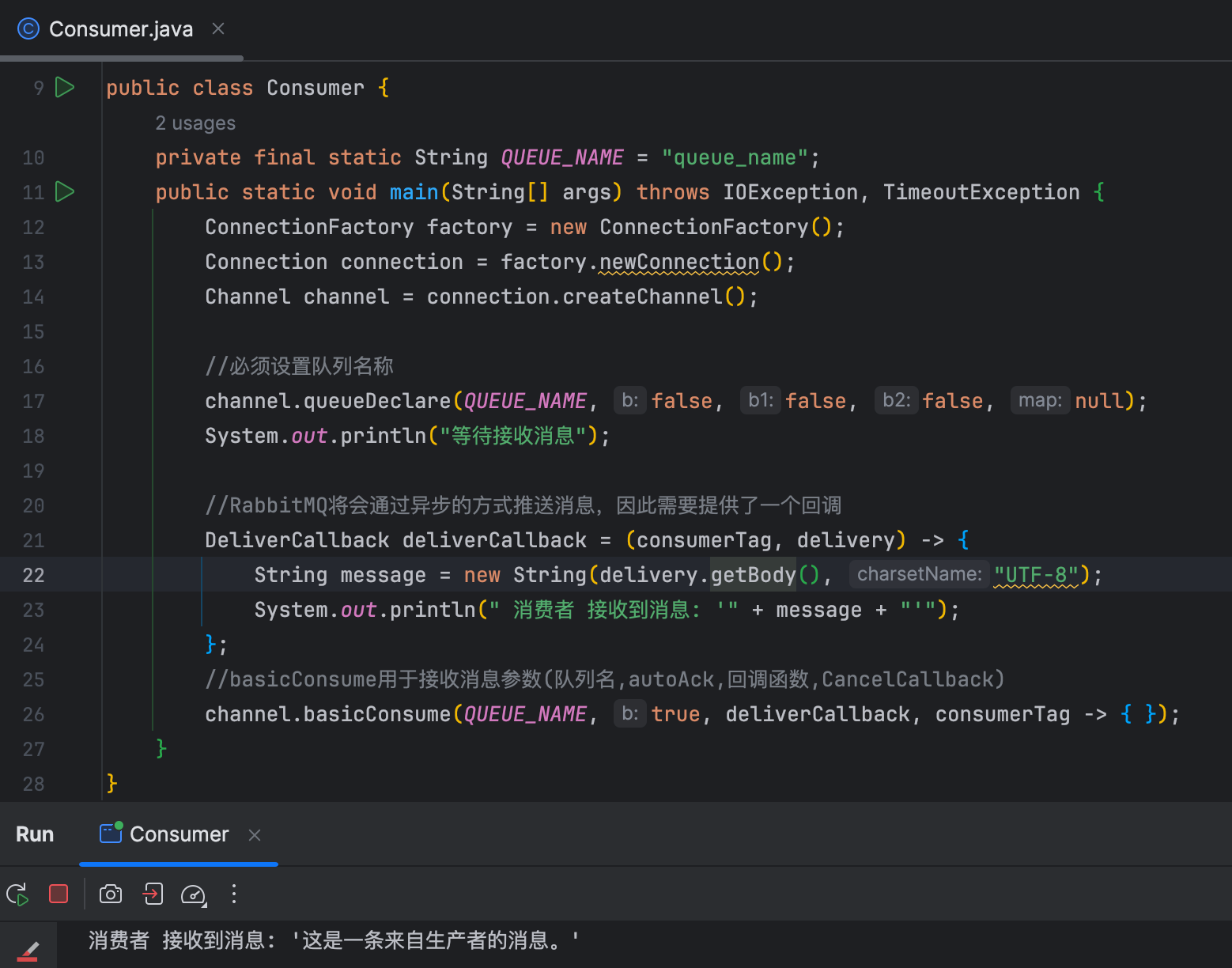Click the "queue_name" string literal
This screenshot has width=1232, height=968.
pos(735,157)
